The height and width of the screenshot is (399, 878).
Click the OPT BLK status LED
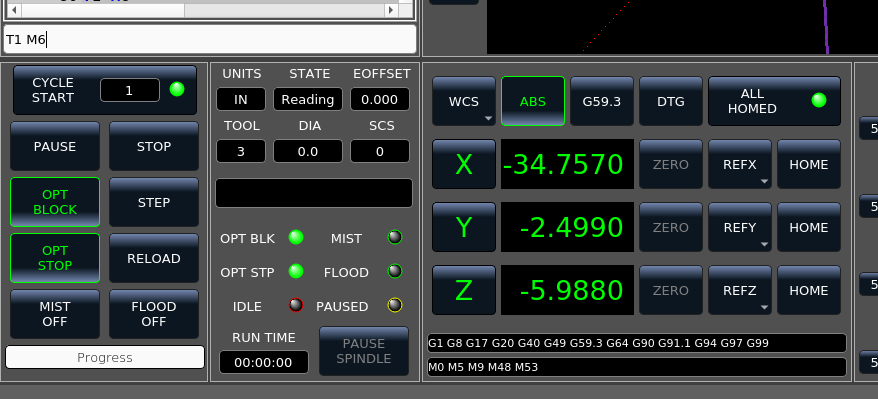coord(296,237)
